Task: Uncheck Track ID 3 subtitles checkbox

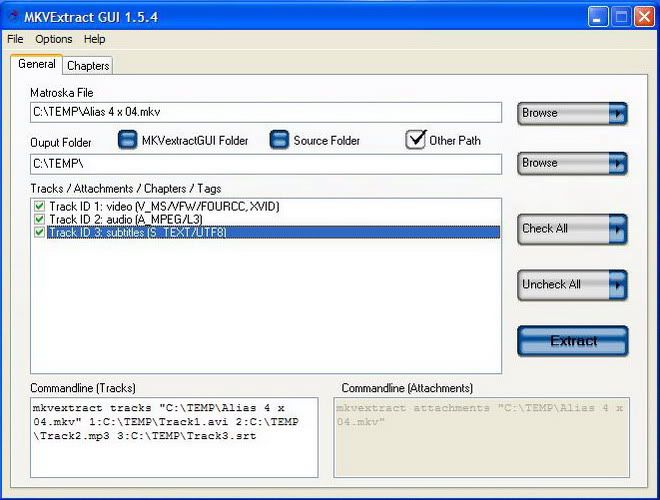Action: (x=40, y=232)
